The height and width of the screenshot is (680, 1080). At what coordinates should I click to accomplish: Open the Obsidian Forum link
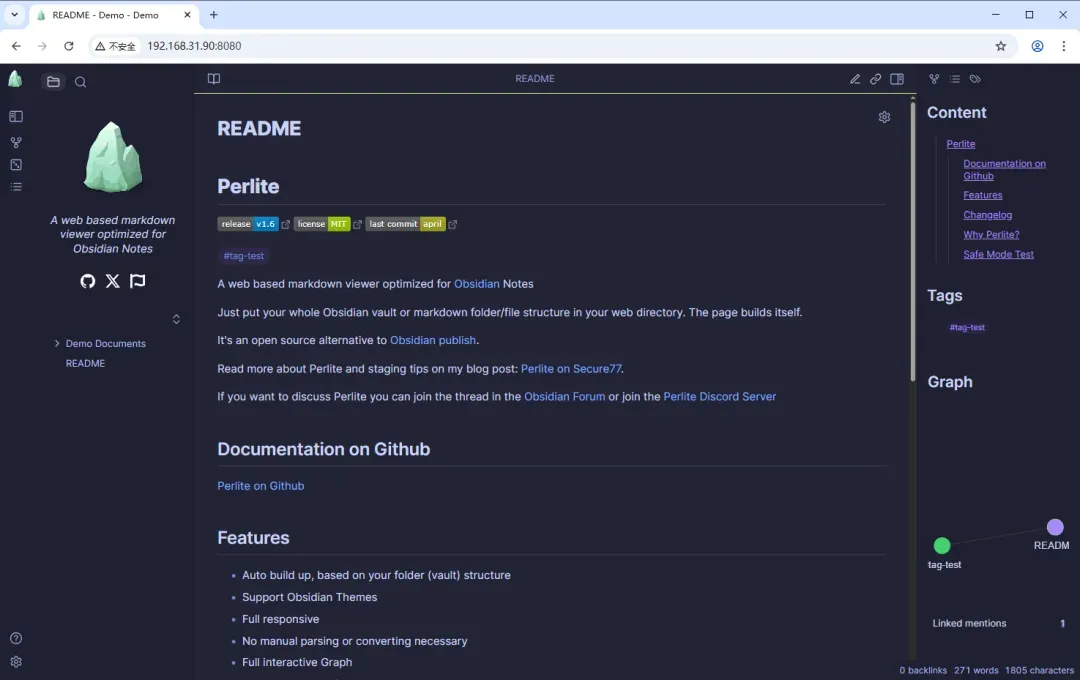tap(565, 397)
